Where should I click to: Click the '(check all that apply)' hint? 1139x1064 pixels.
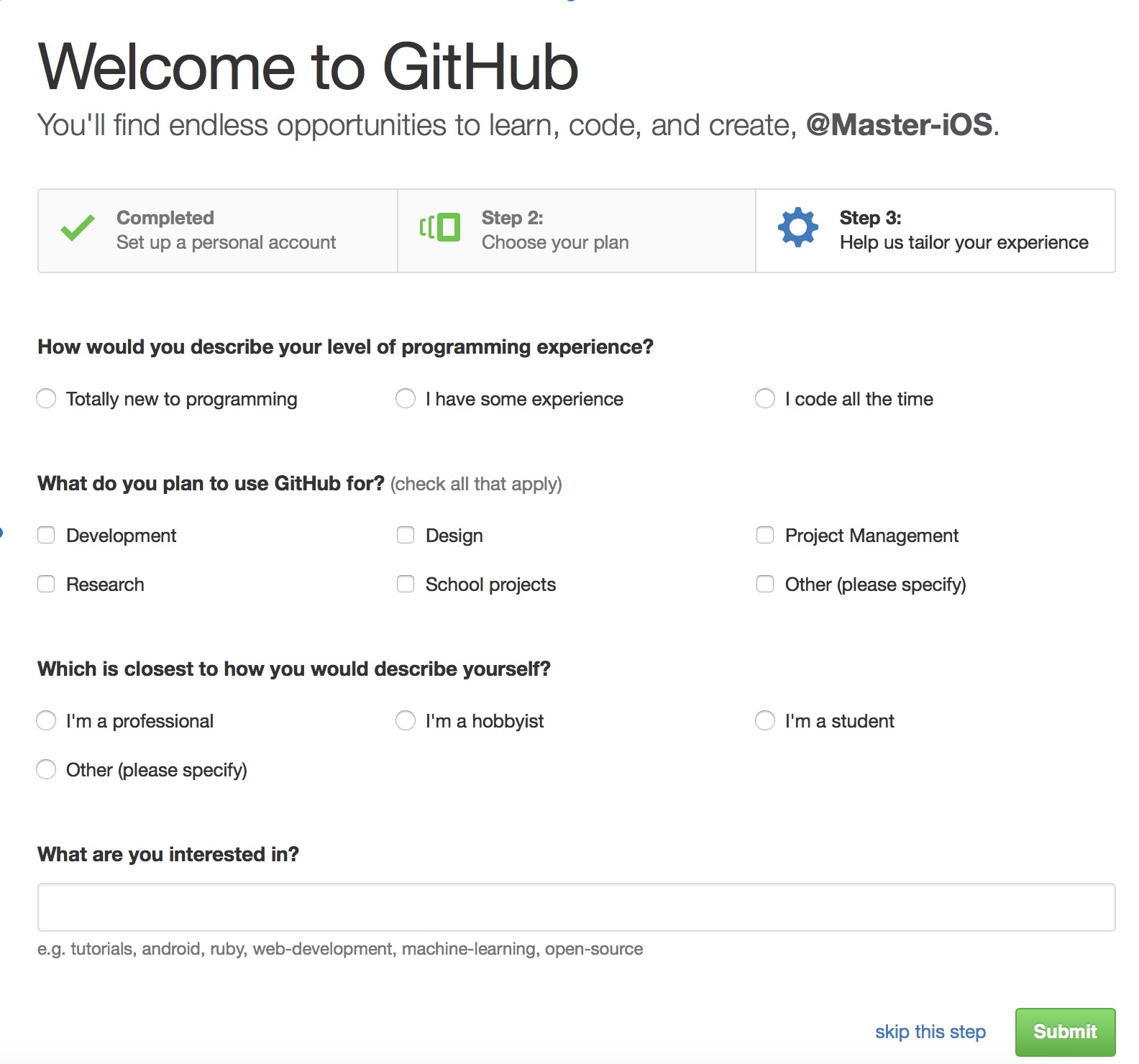click(476, 484)
